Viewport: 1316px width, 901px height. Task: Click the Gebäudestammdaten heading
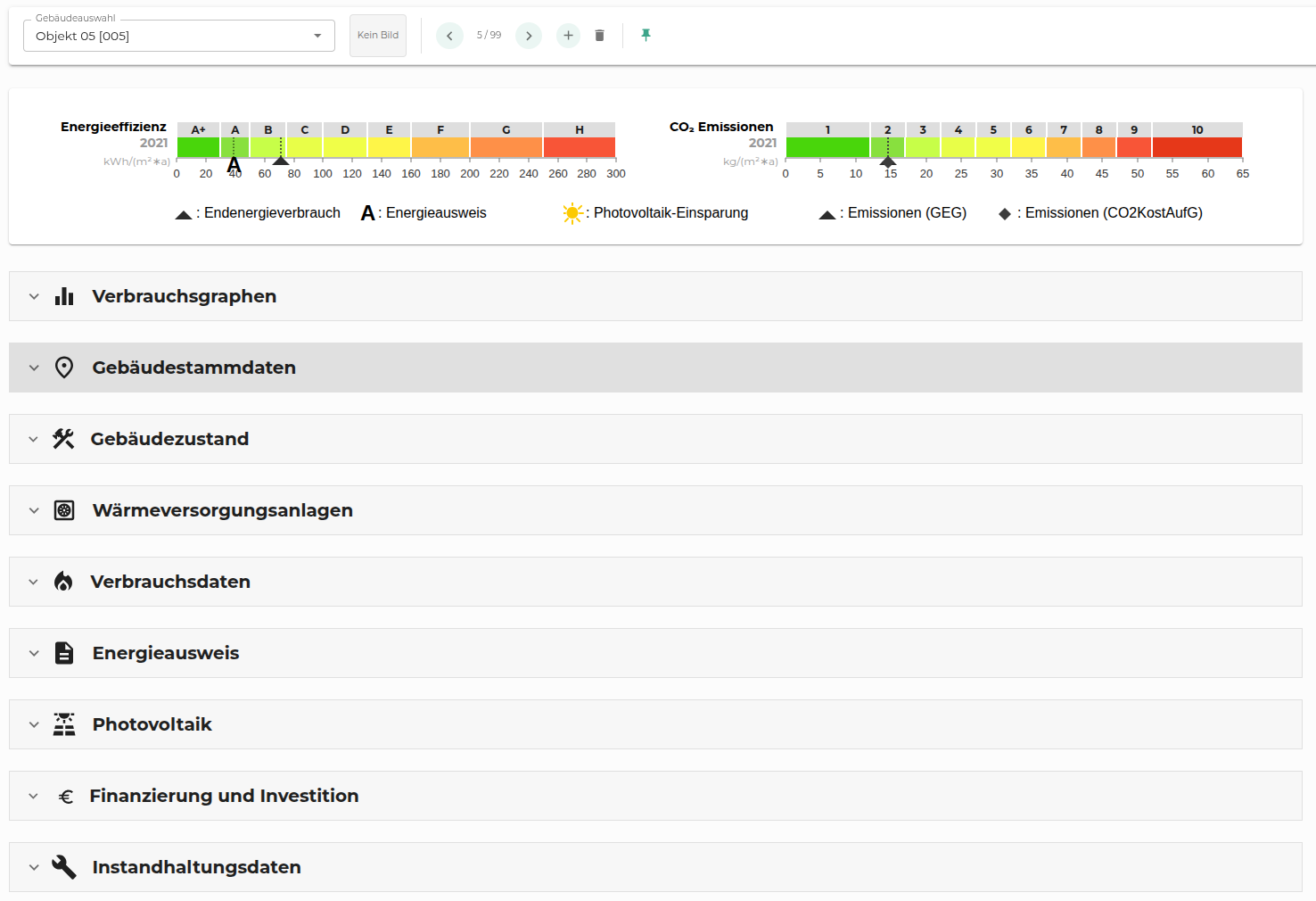pos(193,368)
